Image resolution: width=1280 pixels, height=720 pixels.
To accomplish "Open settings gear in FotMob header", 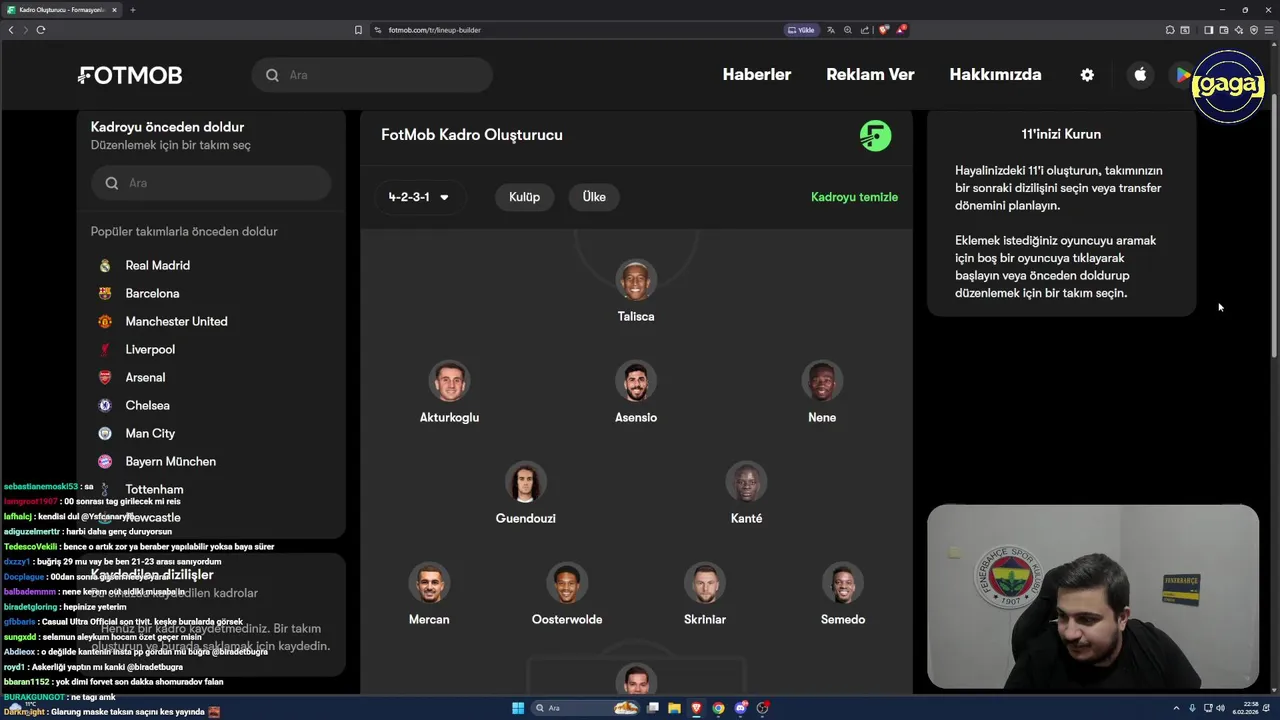I will pyautogui.click(x=1087, y=75).
